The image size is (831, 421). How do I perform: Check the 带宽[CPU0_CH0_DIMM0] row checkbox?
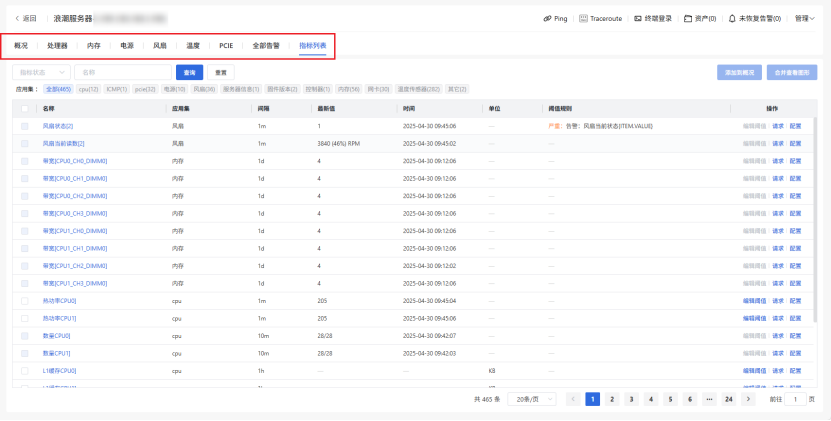tap(24, 161)
